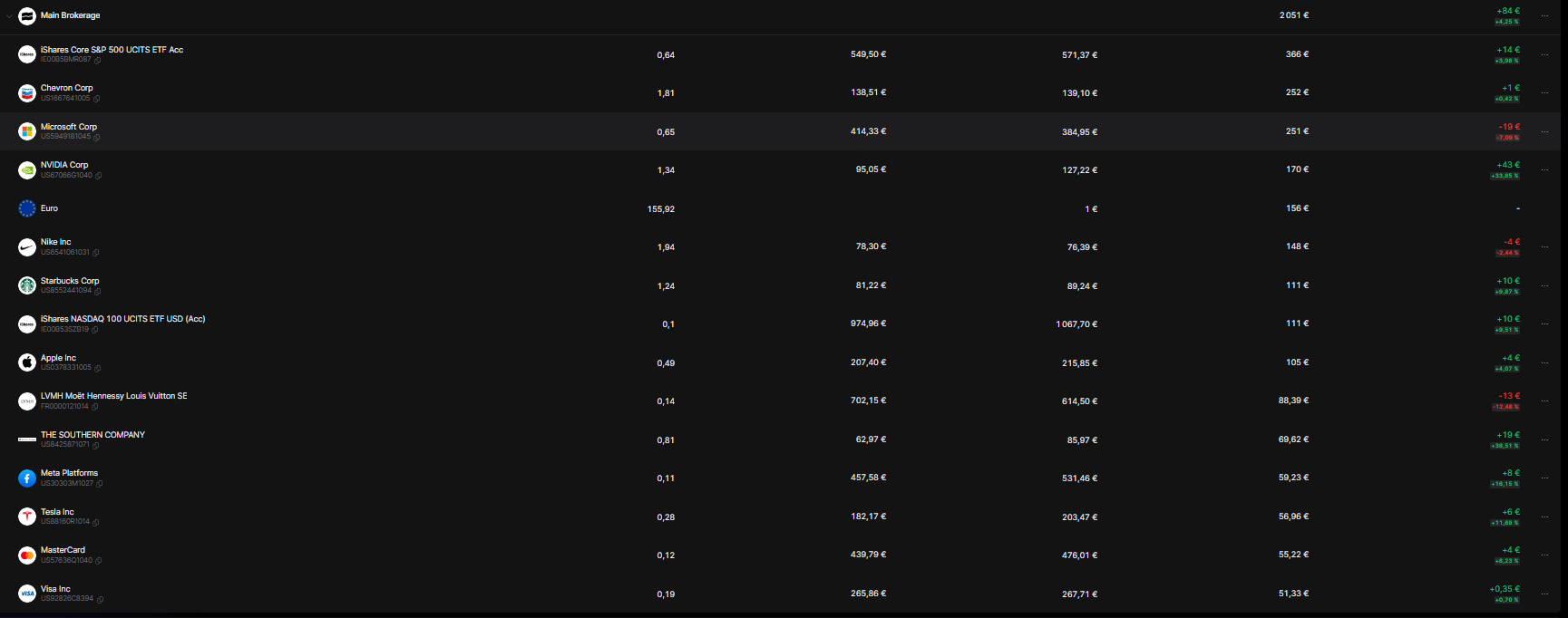1568x618 pixels.
Task: Copy the Apple Inc ISIN code
Action: 98,368
